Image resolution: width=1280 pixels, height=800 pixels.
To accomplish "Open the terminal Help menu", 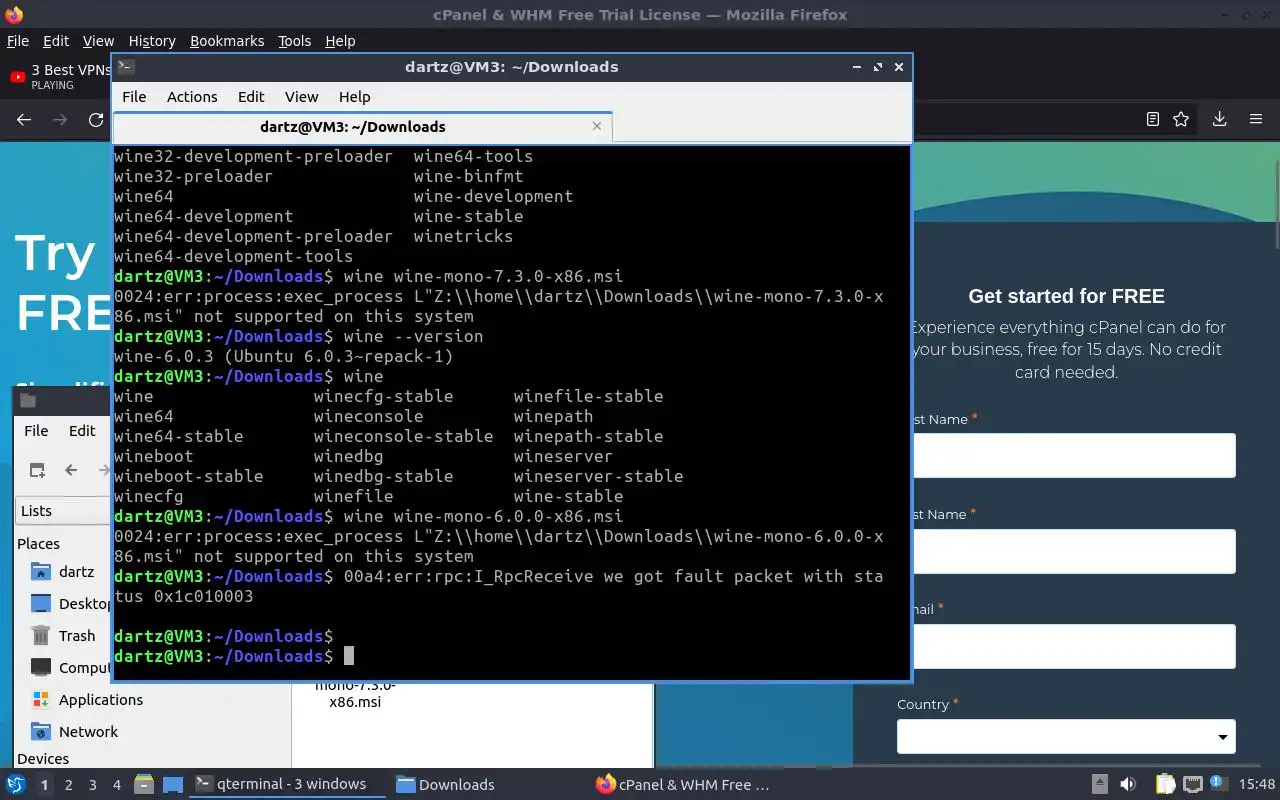I will pos(355,97).
